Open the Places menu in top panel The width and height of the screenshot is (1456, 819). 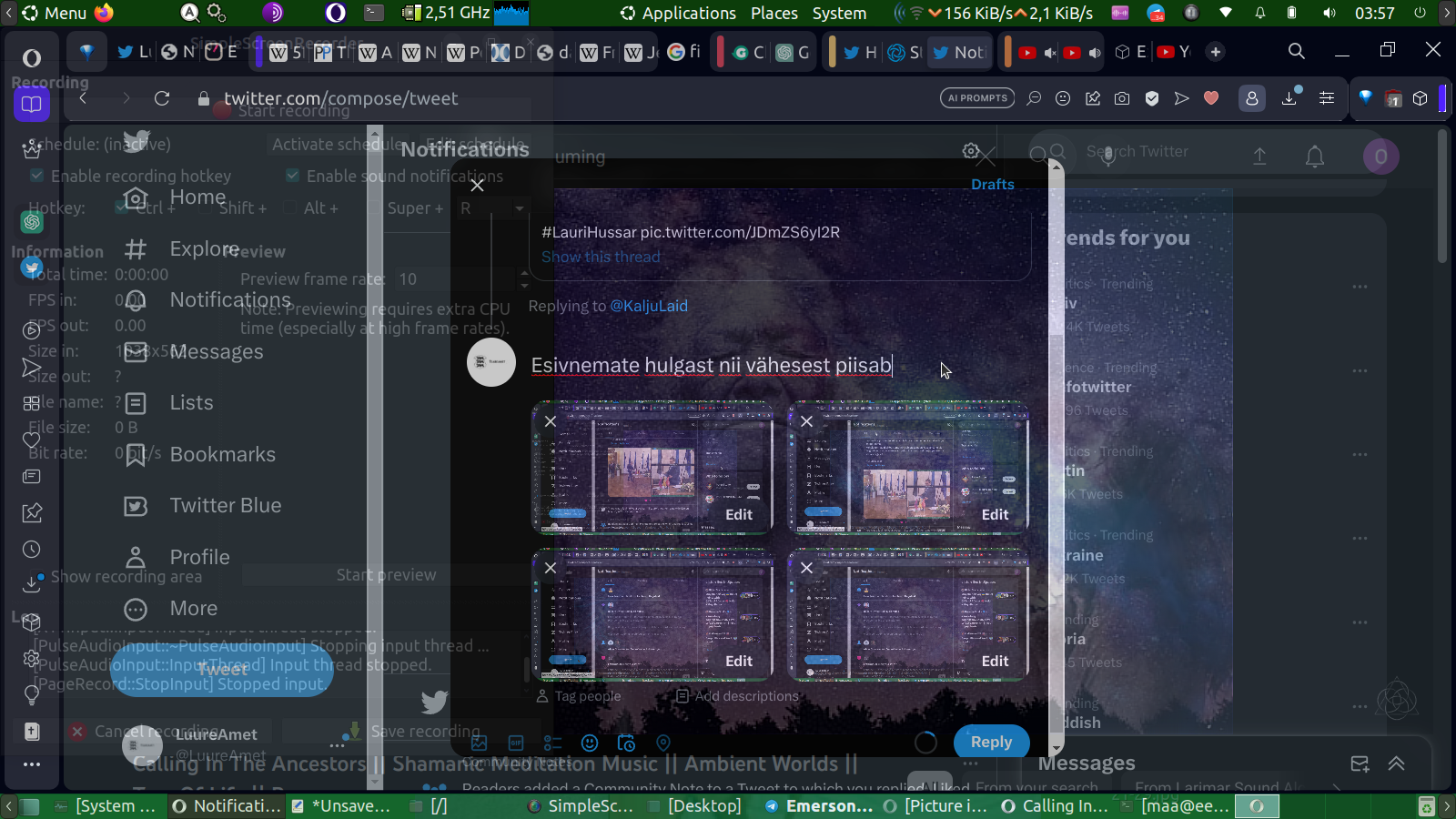(x=773, y=13)
